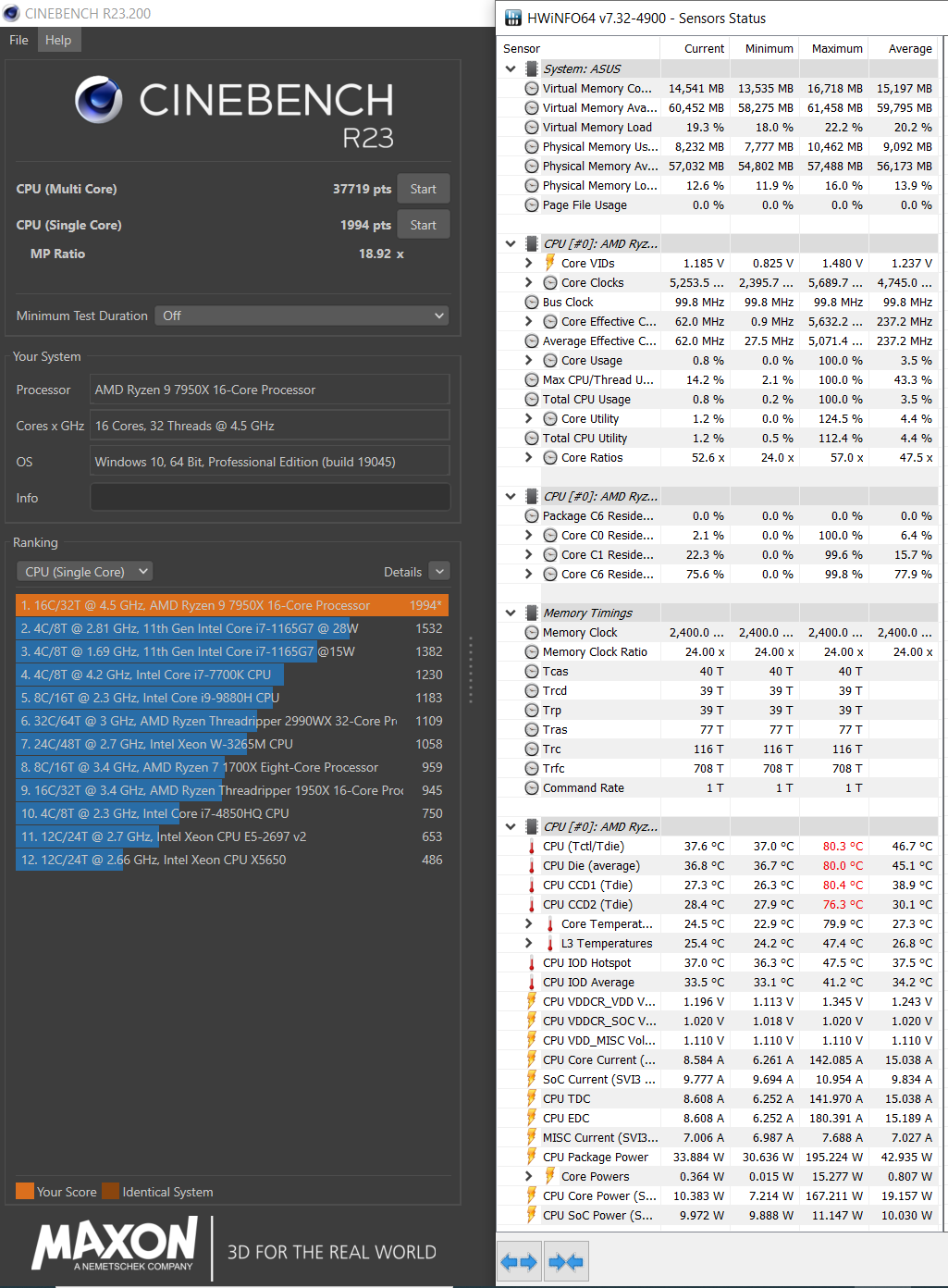Click the Trfc timing icon
The image size is (948, 1288).
(x=532, y=768)
